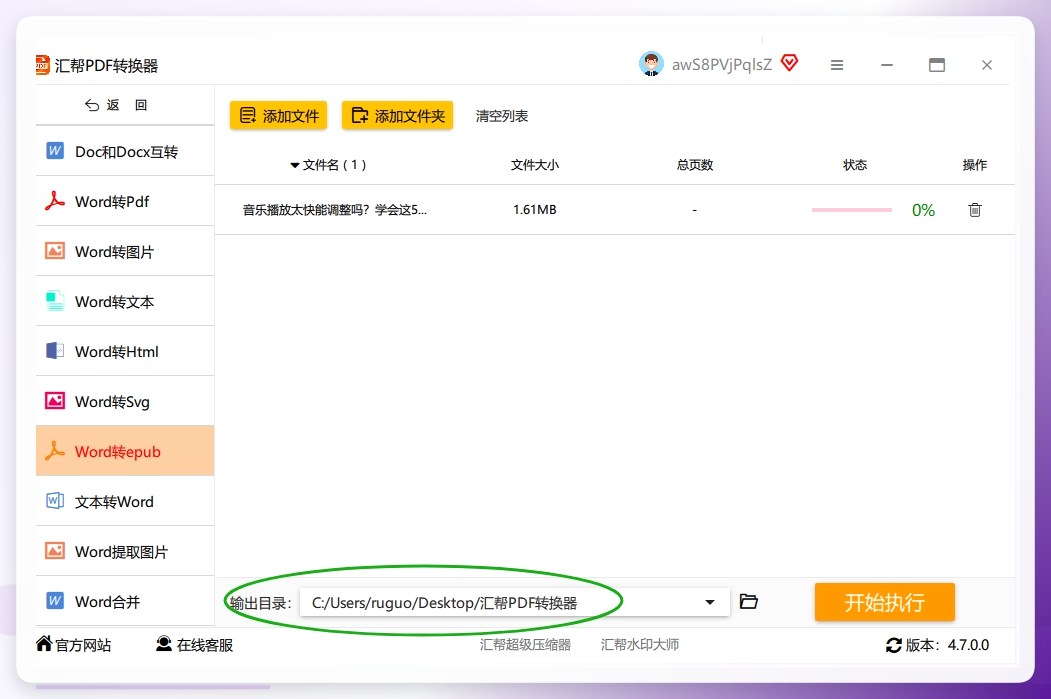Select the file row 音乐播放太快能调整吗
Screen dimensions: 1051x699
[x=615, y=210]
